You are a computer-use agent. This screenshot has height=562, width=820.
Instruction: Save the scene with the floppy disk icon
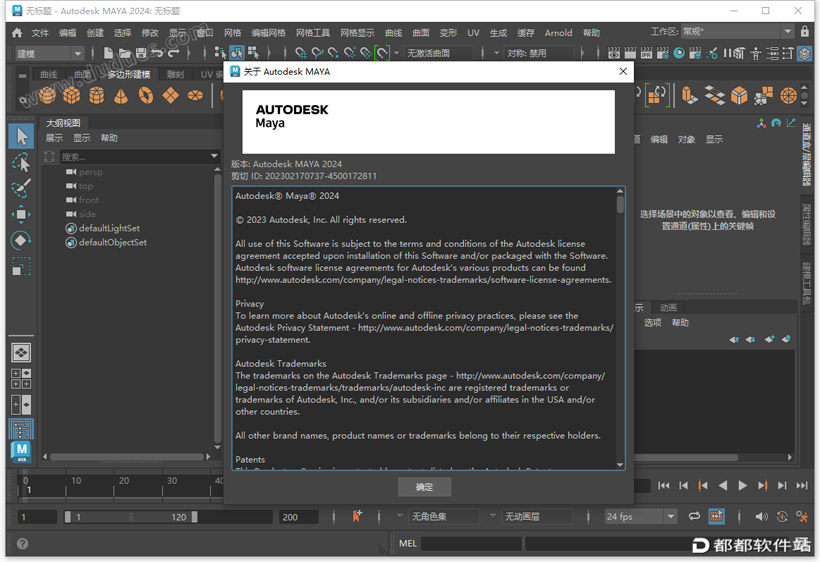[141, 53]
